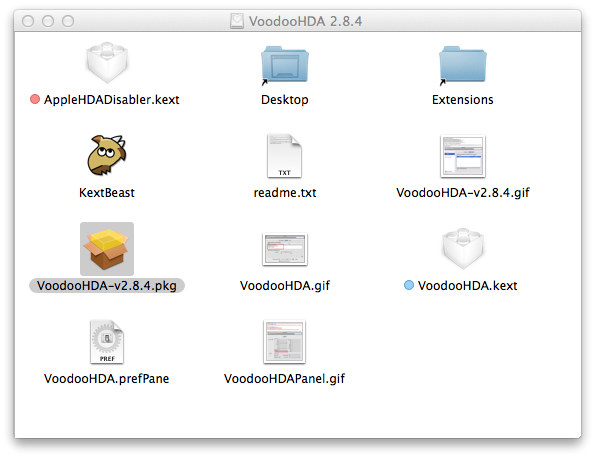Viewport: 595px width, 458px height.
Task: Click the VoodooHDA.kext file name
Action: 468,286
